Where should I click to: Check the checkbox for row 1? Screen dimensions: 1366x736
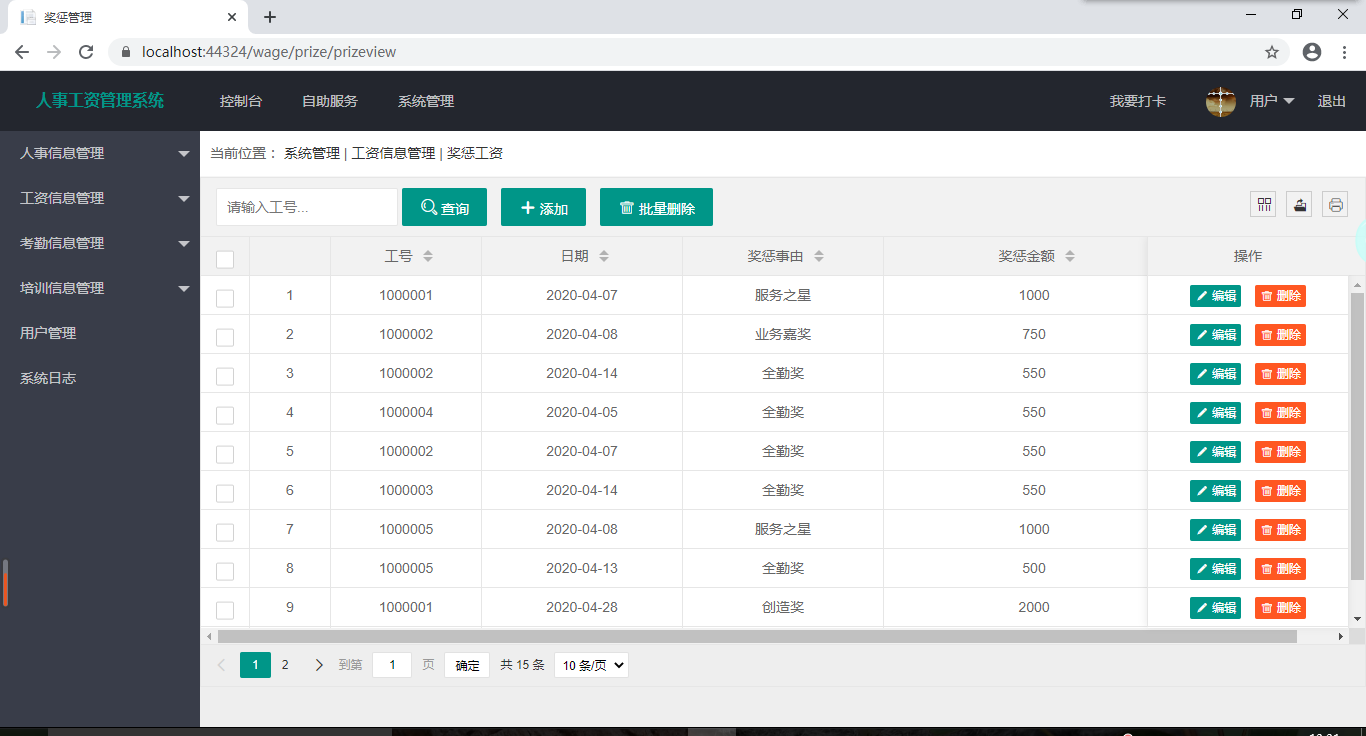point(225,298)
